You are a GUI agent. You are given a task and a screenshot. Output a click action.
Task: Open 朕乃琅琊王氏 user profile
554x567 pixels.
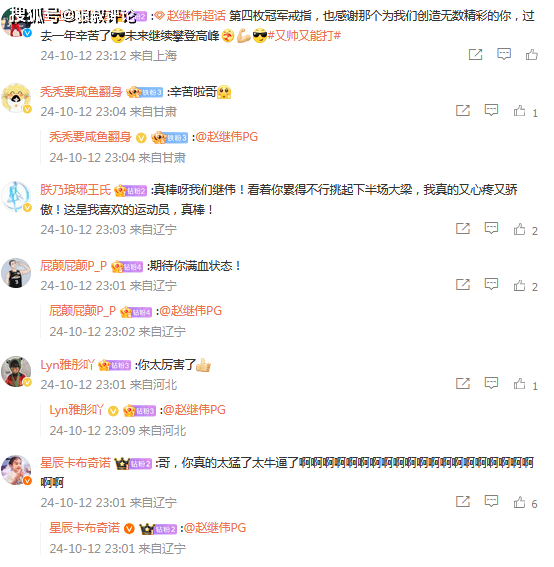click(x=75, y=189)
